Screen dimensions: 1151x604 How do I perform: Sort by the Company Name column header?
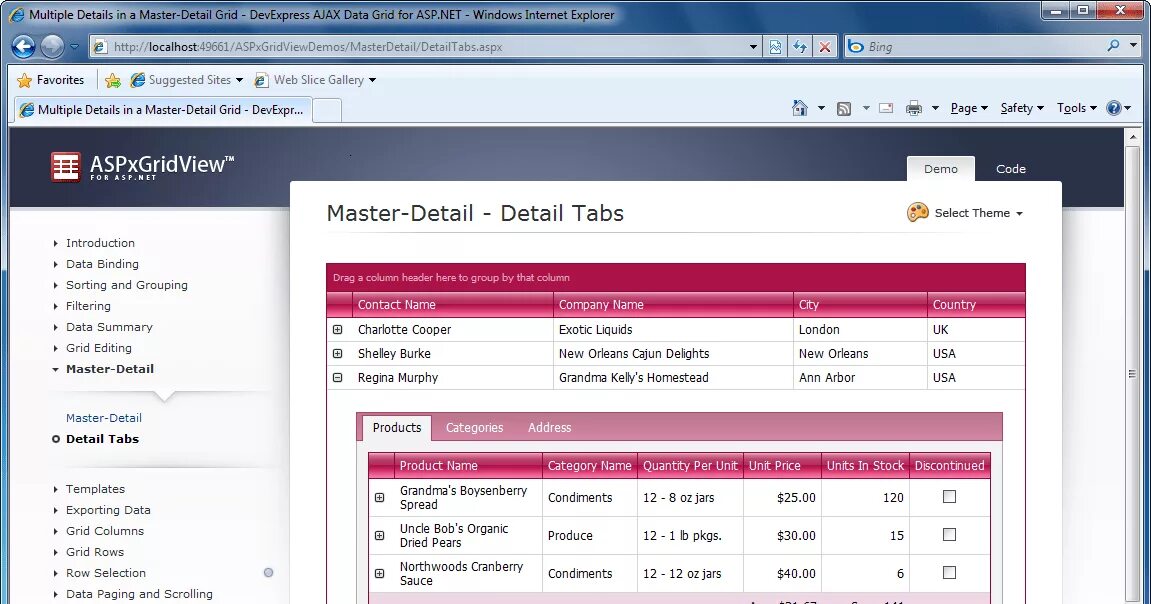pyautogui.click(x=673, y=305)
